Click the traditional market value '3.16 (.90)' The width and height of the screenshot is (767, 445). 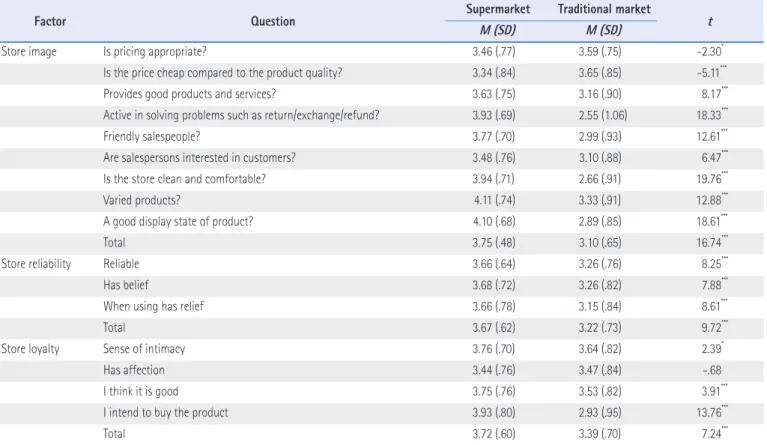[600, 94]
